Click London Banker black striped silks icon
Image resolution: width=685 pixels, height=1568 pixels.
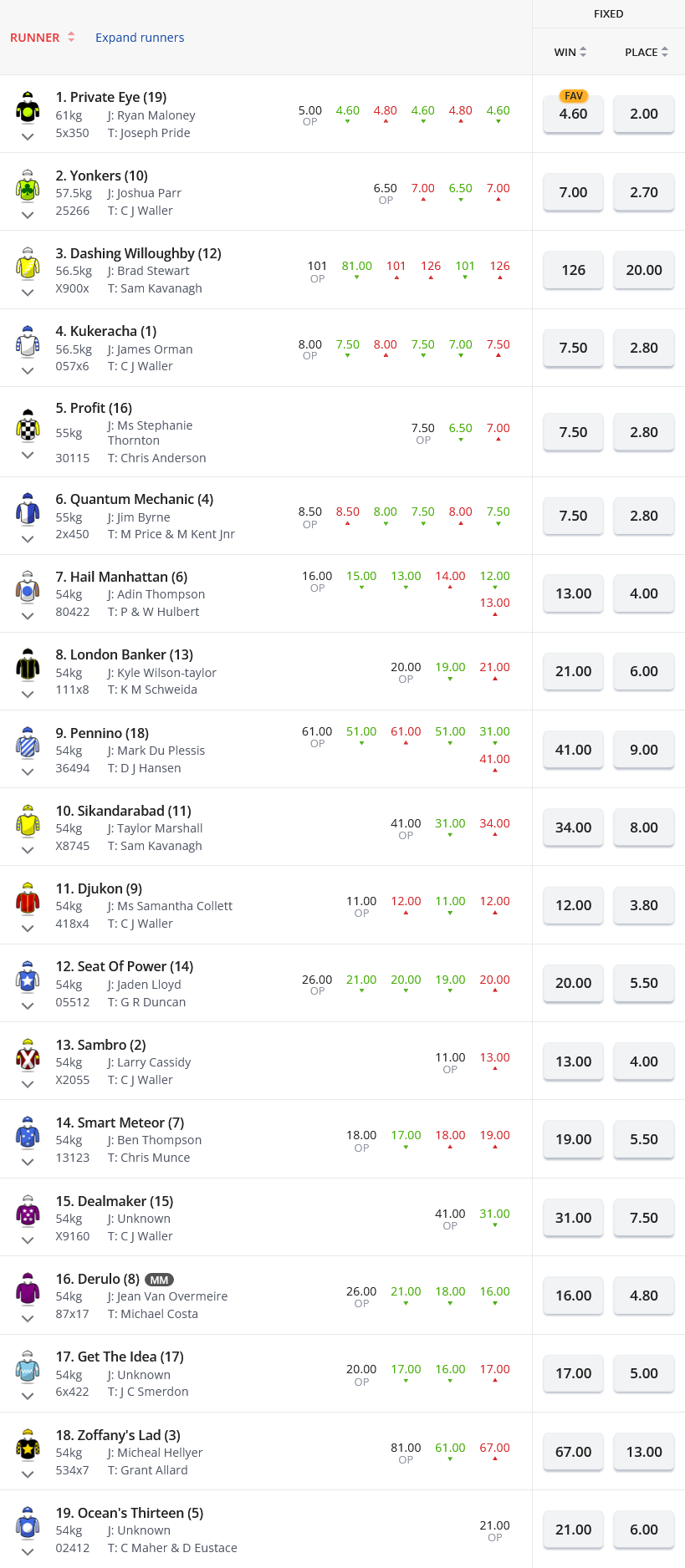(28, 664)
